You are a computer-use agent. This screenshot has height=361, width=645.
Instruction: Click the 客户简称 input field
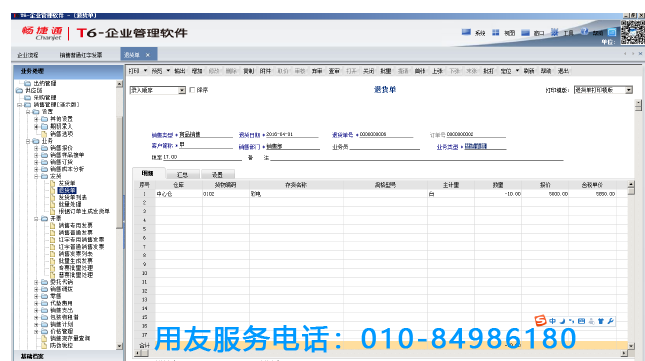tap(206, 145)
